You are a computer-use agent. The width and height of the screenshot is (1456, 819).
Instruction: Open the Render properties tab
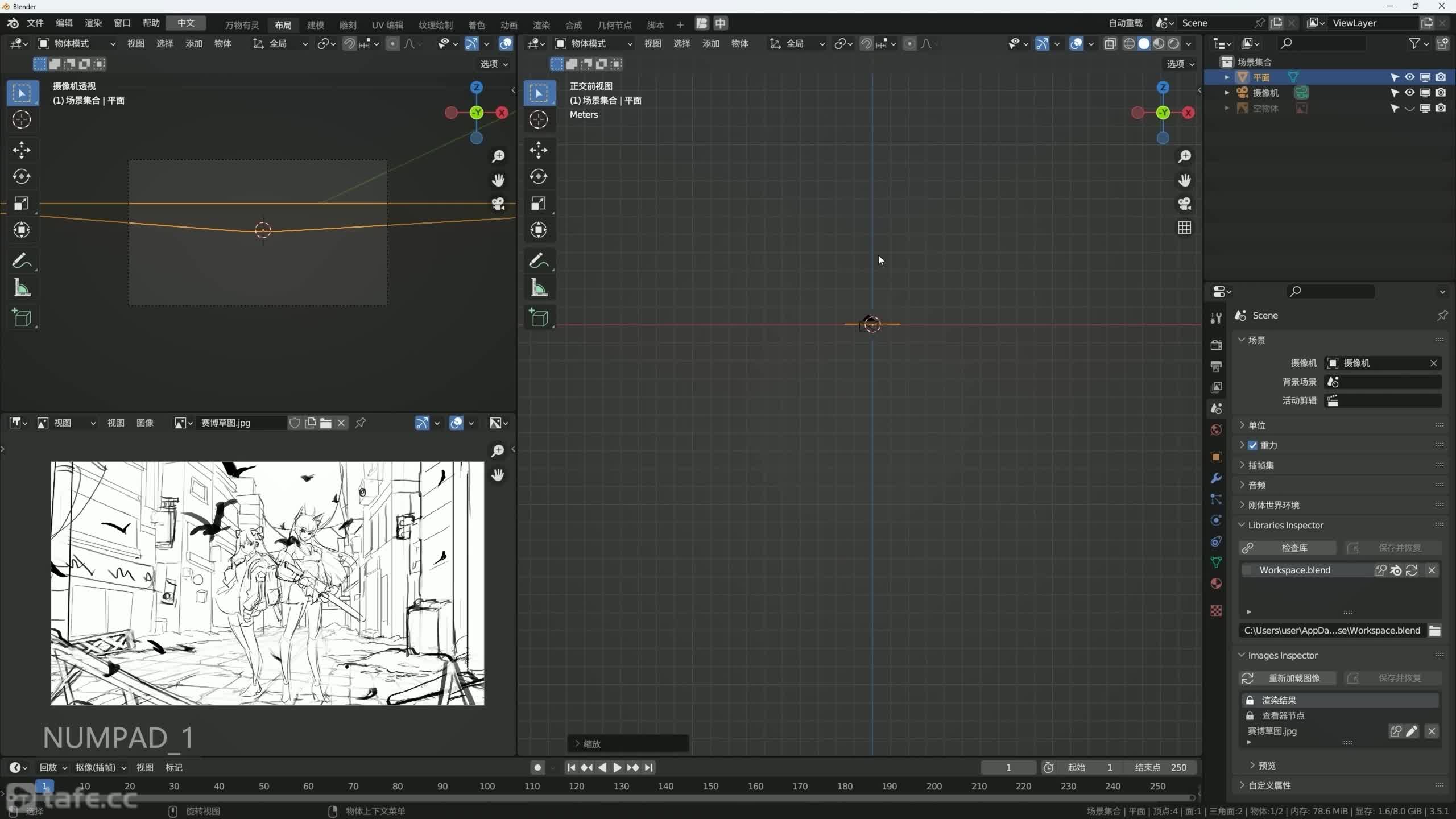[1216, 345]
